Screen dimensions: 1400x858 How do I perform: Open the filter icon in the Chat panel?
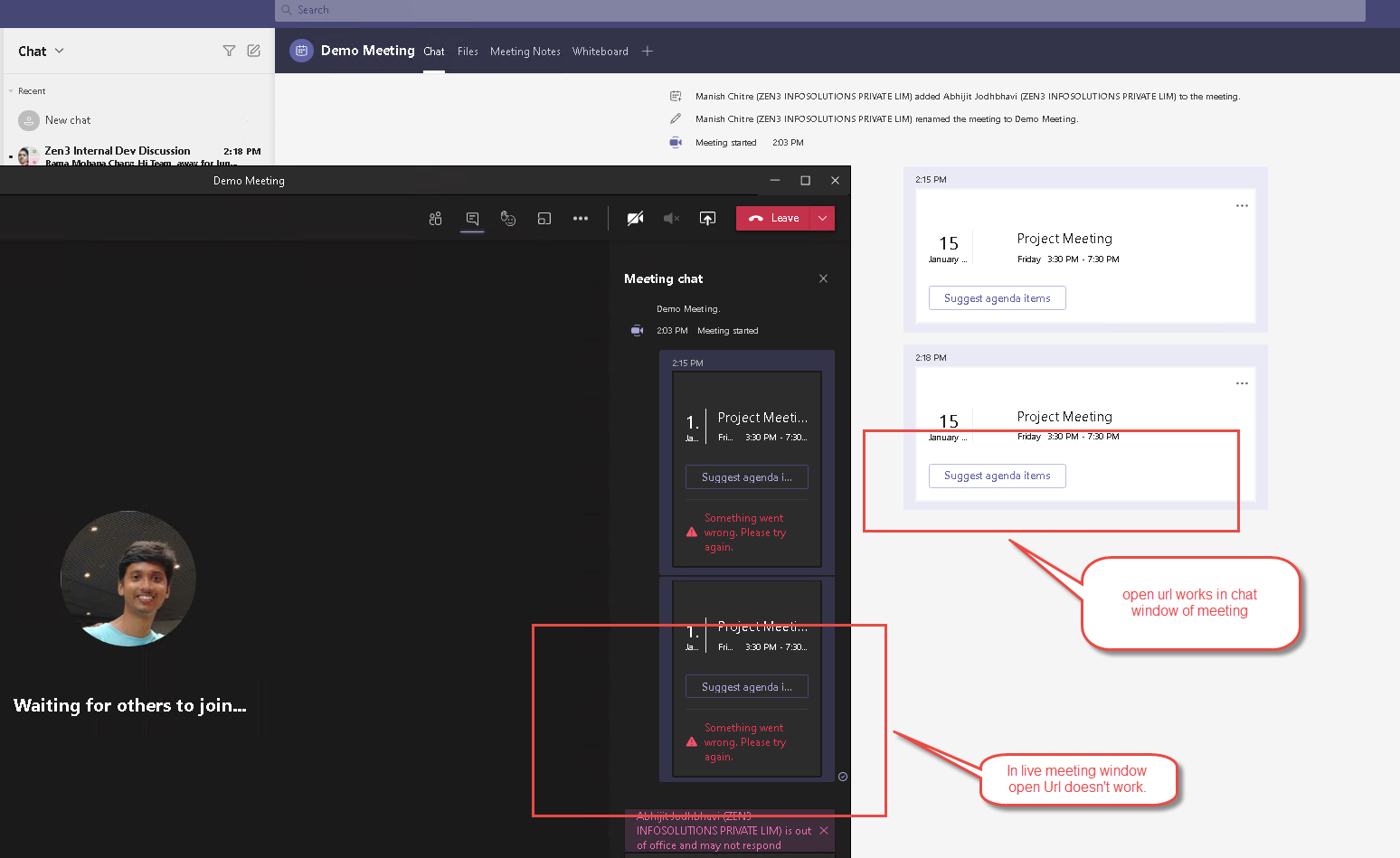[229, 51]
